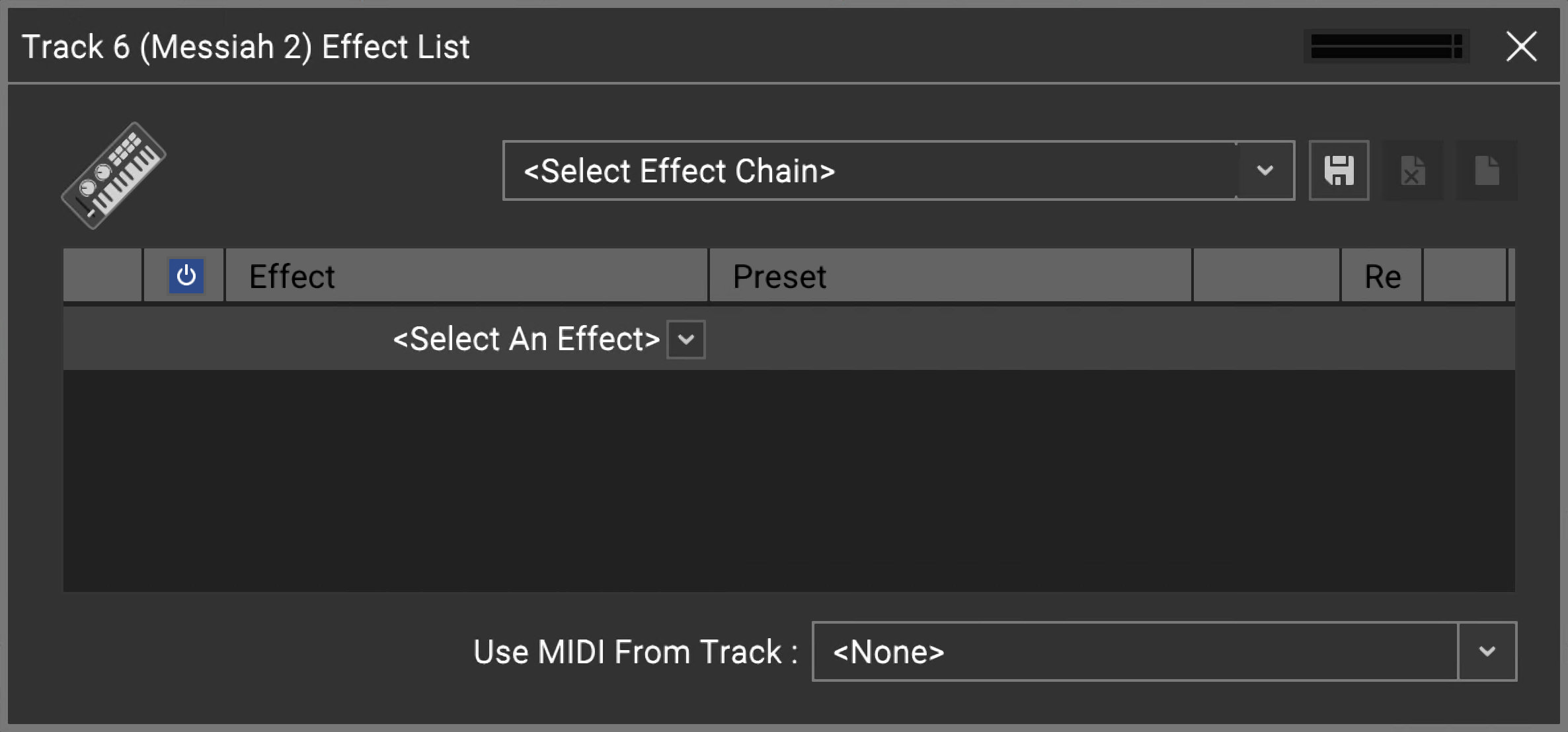Click the Select An Effect text
Screen dimensions: 1568x732
pos(526,340)
